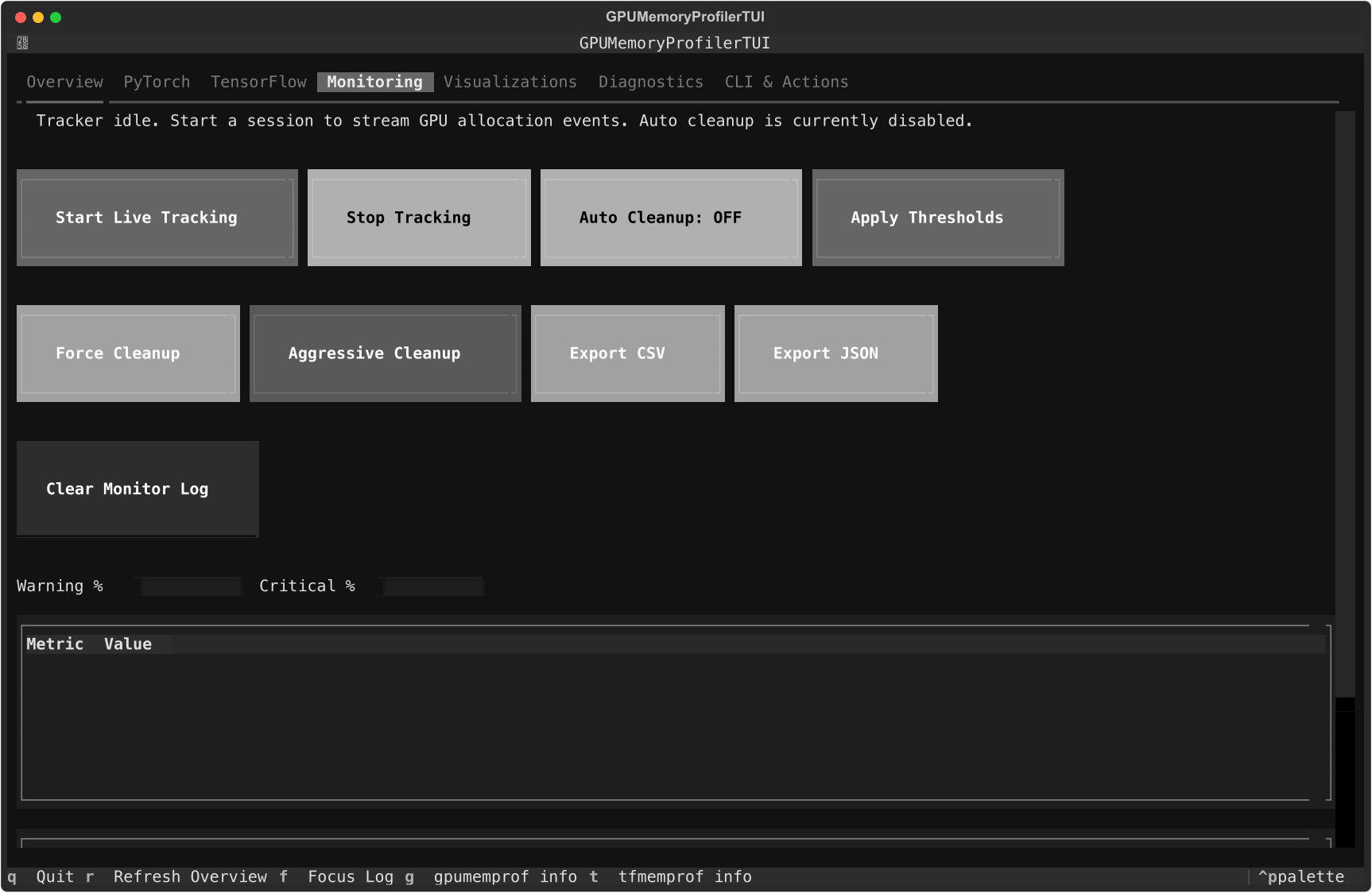Switch to CLI & Actions tab

[786, 82]
